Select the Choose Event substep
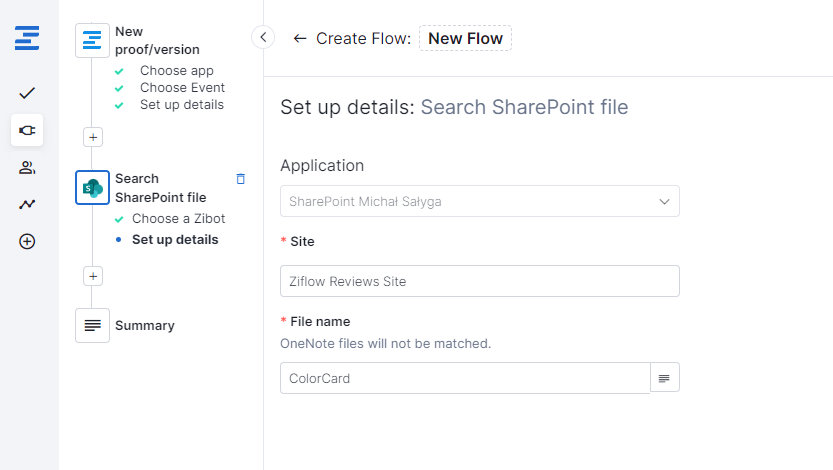The height and width of the screenshot is (470, 833). 182,88
